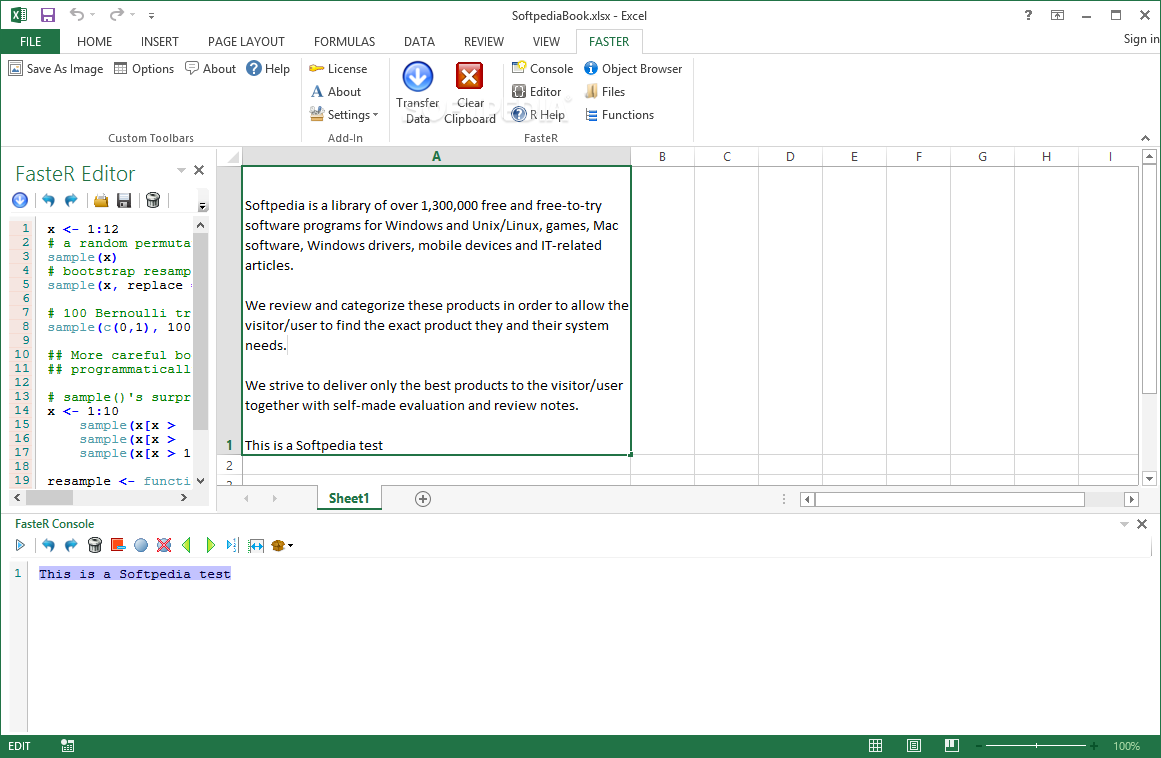1161x758 pixels.
Task: Click open folder icon in FasteR Editor toolbar
Action: pyautogui.click(x=101, y=200)
